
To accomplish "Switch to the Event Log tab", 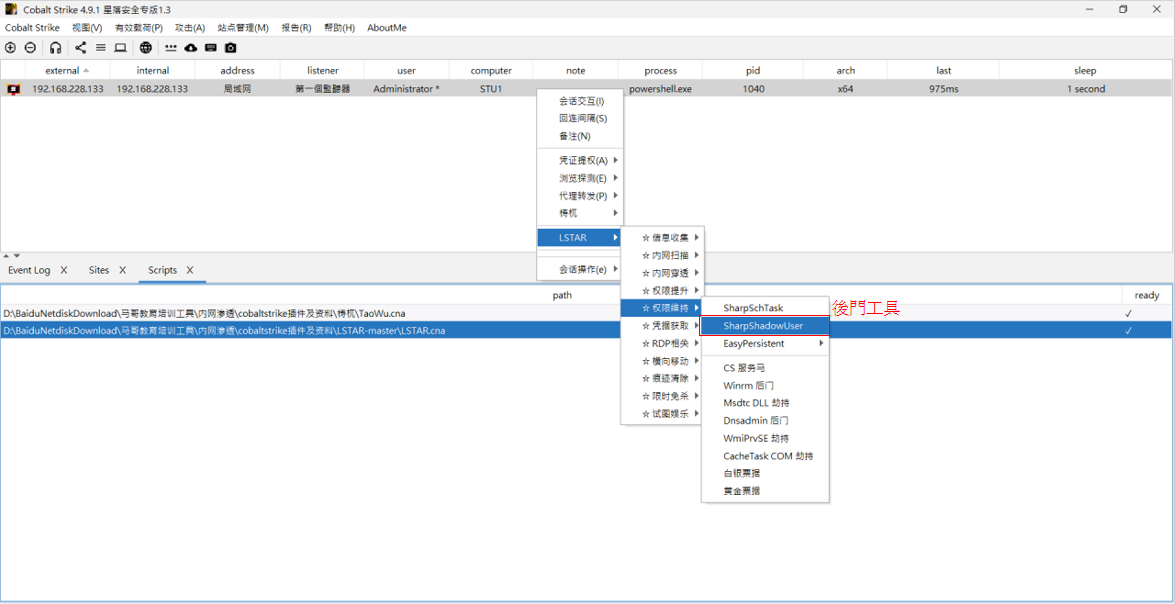I will coord(29,270).
